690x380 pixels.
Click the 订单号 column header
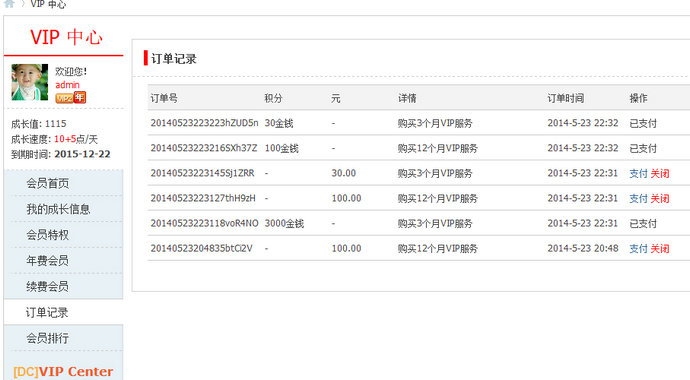[164, 98]
